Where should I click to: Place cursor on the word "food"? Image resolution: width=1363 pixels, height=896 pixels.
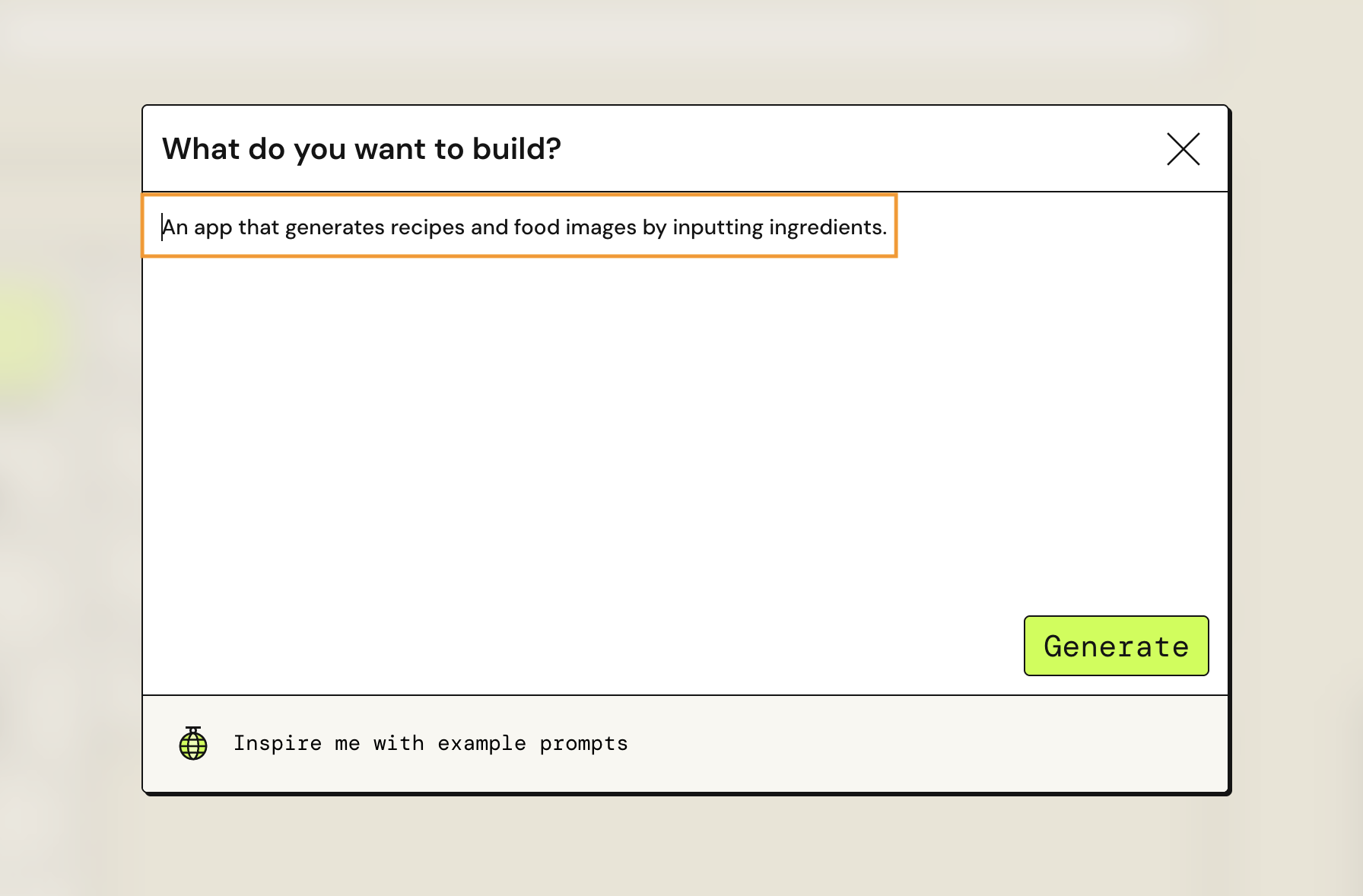536,227
